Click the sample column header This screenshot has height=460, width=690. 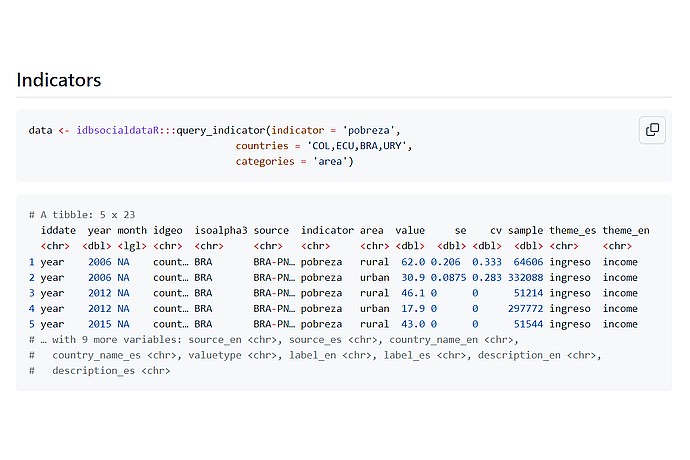point(525,230)
